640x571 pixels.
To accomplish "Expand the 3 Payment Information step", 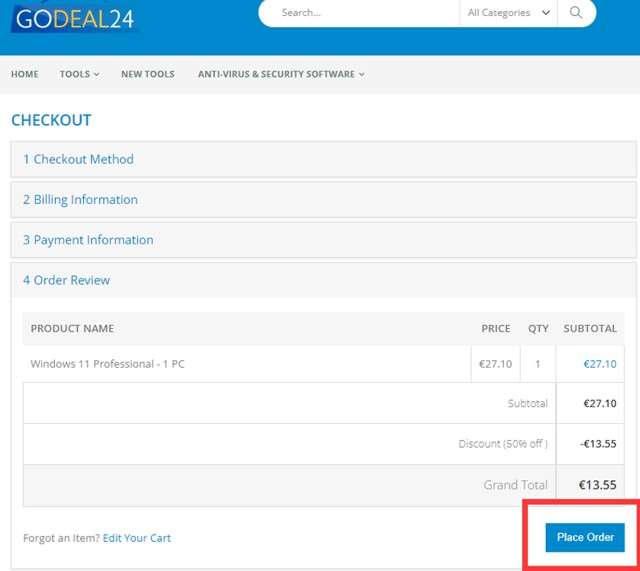I will pos(88,240).
